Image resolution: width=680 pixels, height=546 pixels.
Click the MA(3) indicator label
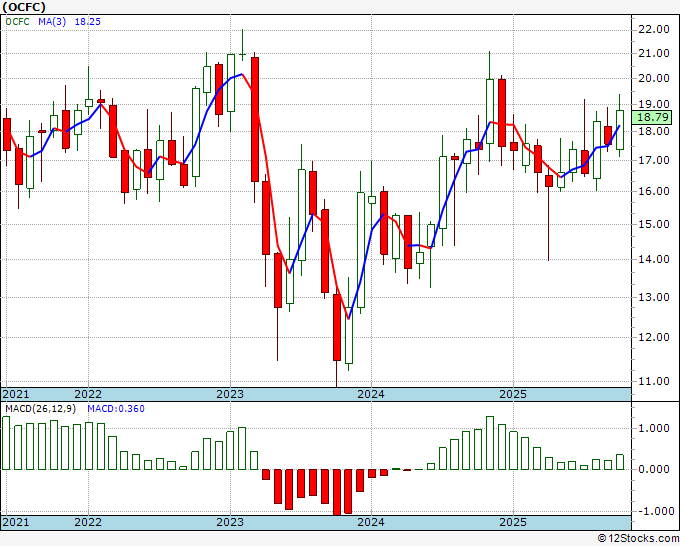[52, 22]
